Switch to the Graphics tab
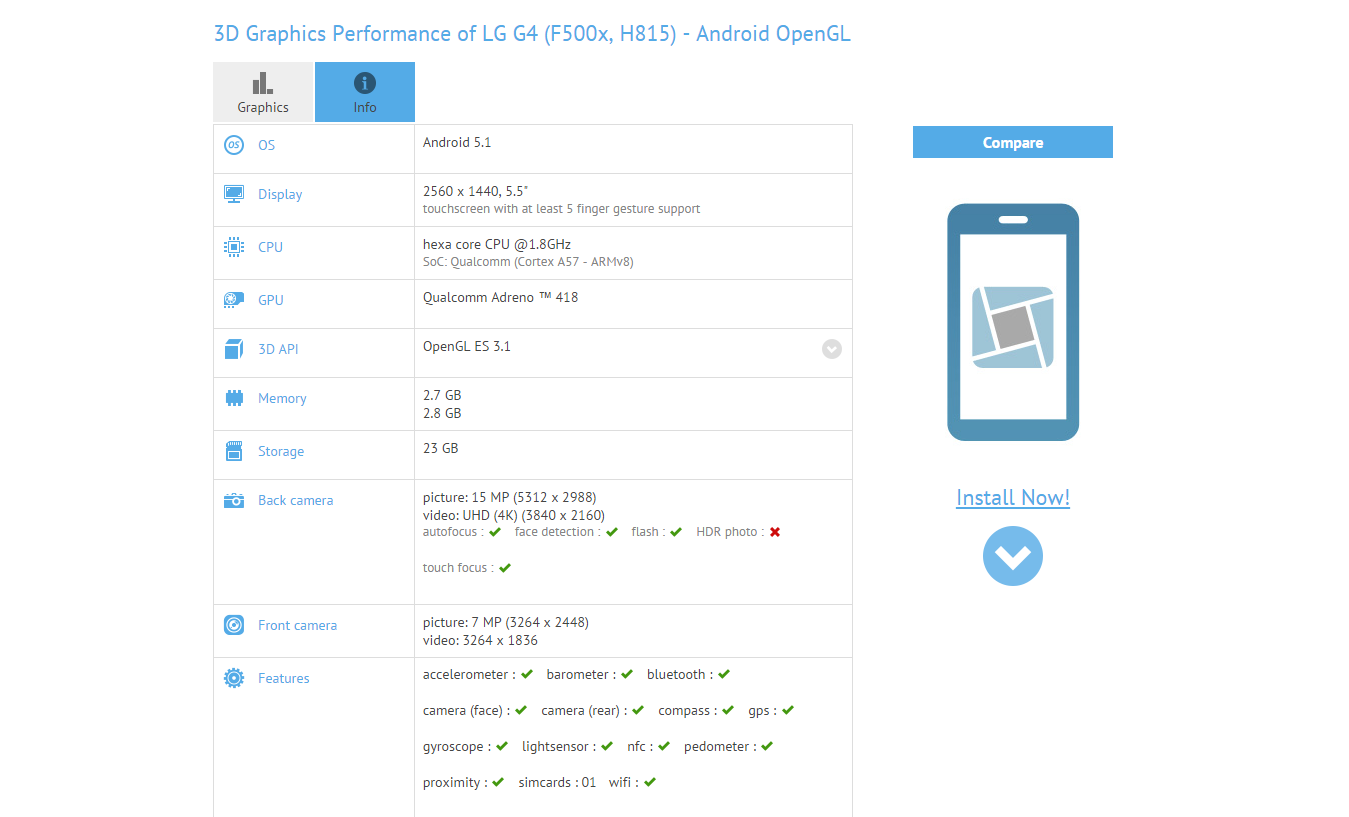Image resolution: width=1349 pixels, height=817 pixels. coord(263,92)
